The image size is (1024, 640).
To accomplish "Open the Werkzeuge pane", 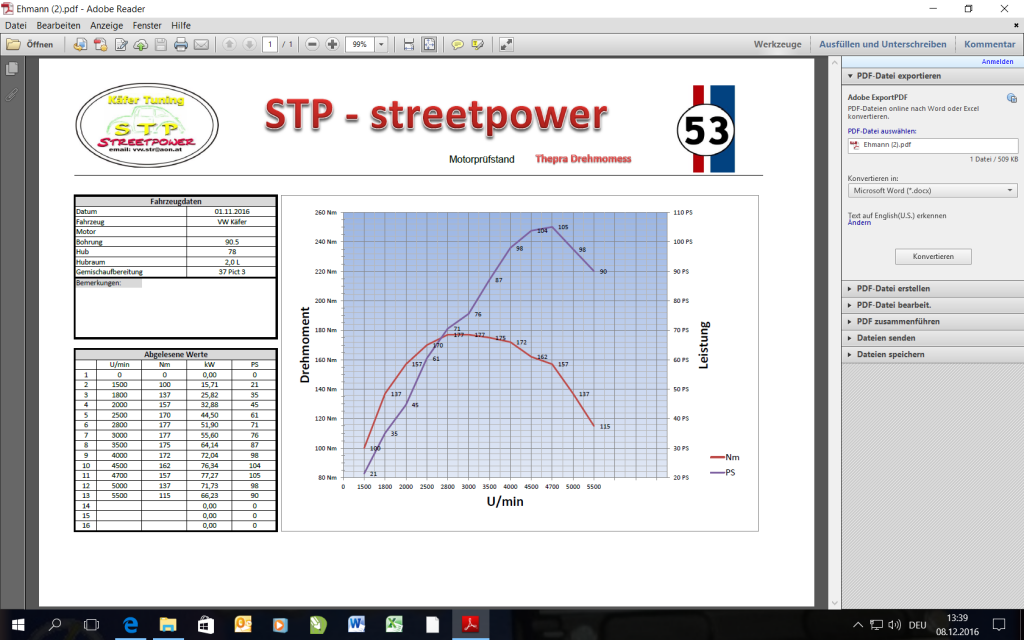I will [777, 44].
